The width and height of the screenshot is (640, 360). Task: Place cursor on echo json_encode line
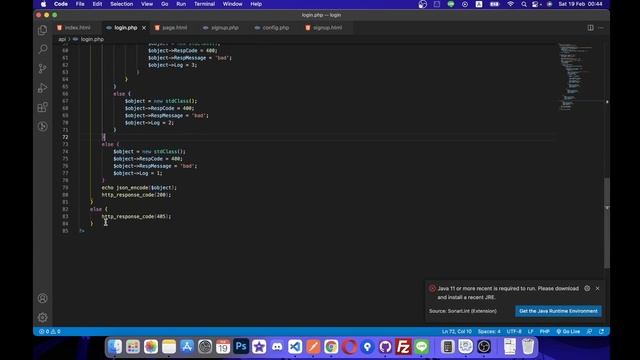[139, 188]
